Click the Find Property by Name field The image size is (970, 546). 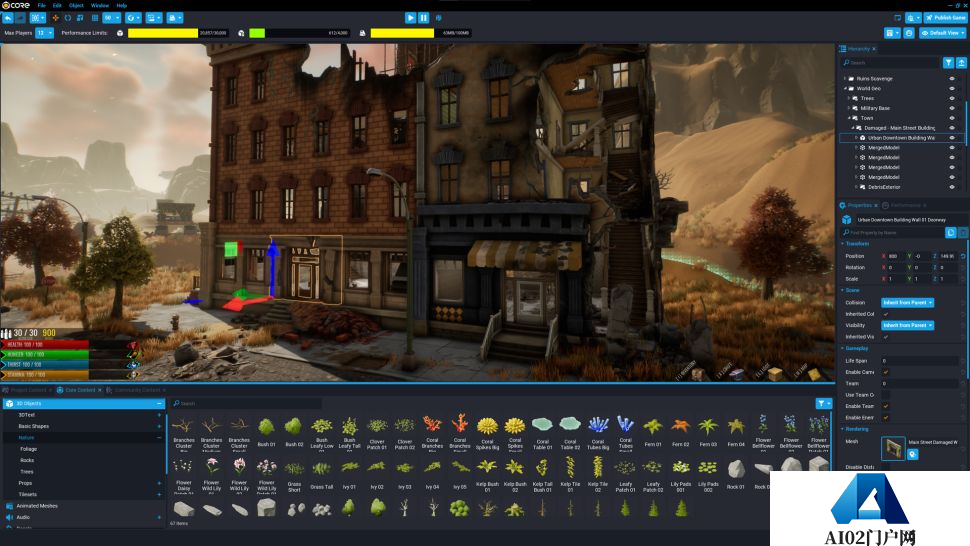click(892, 232)
